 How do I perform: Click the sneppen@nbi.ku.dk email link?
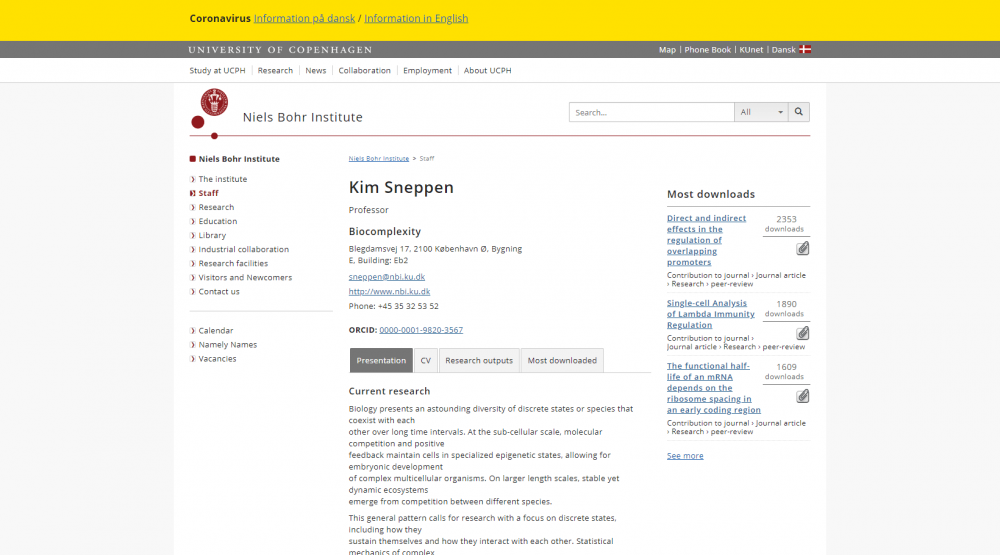pyautogui.click(x=387, y=276)
